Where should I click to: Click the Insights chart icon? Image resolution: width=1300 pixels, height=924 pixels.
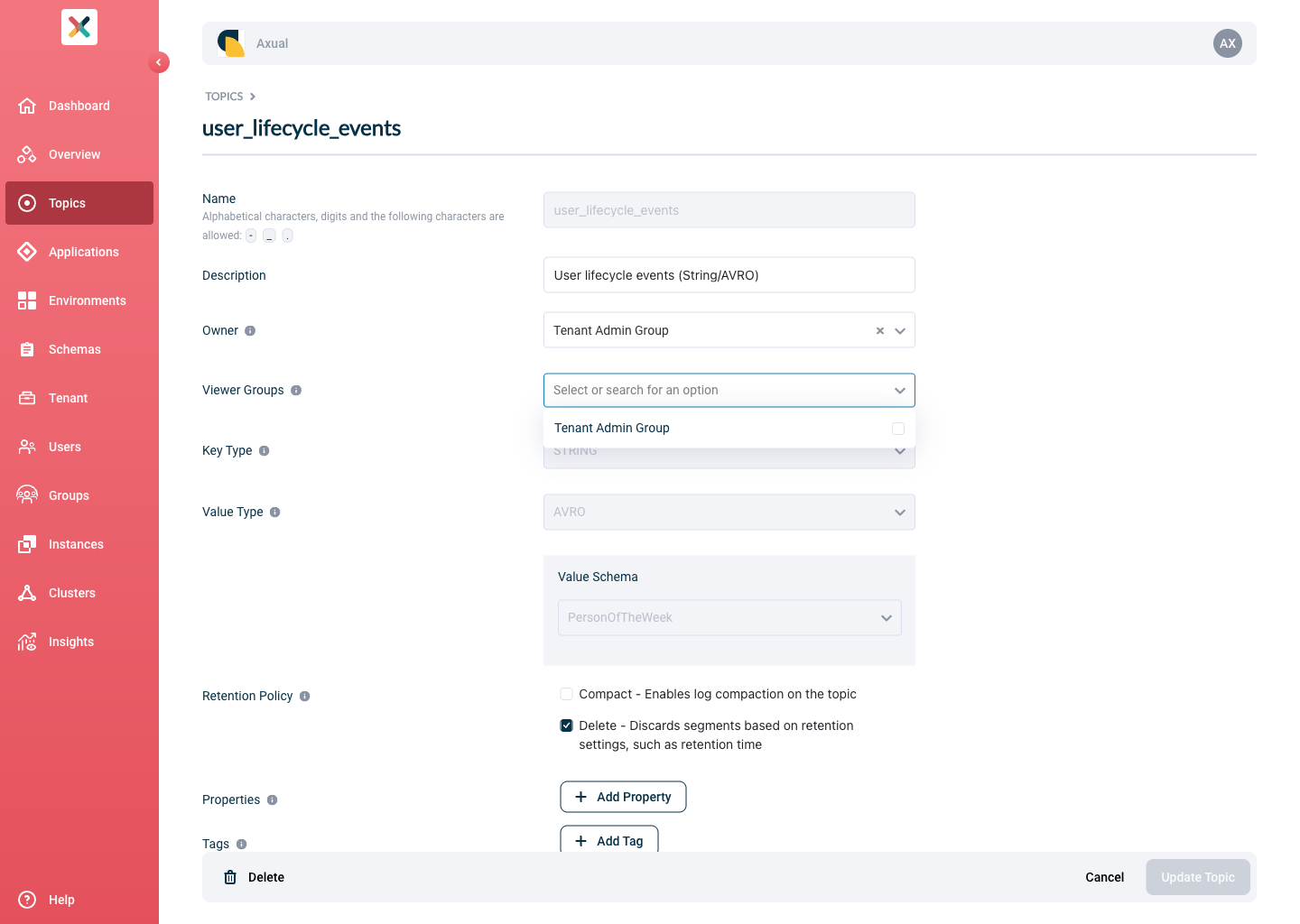click(27, 642)
